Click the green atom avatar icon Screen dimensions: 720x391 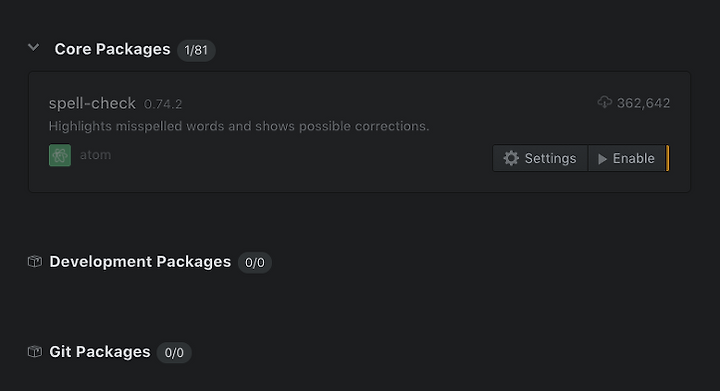point(60,155)
